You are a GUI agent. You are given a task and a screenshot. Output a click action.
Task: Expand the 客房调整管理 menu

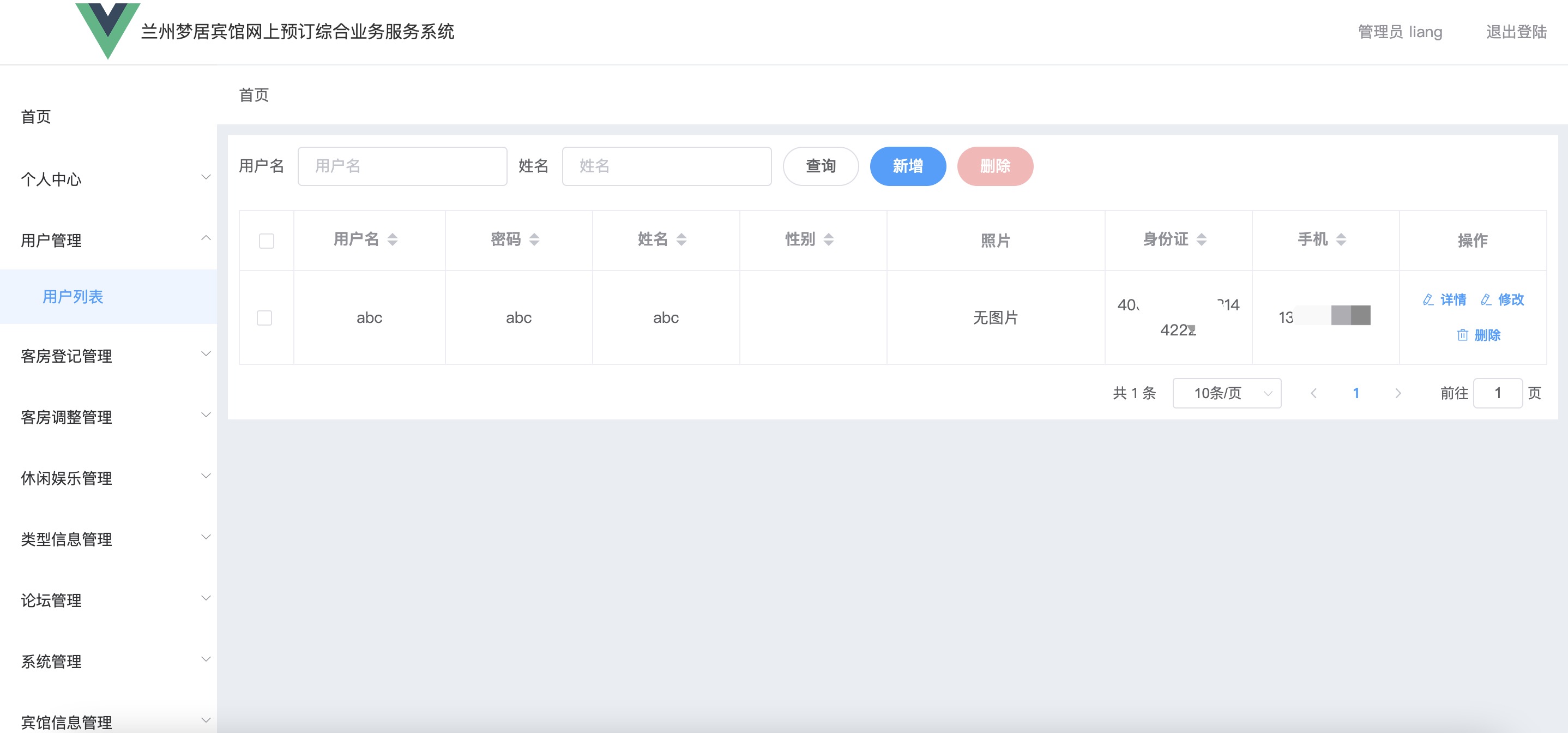coord(108,417)
